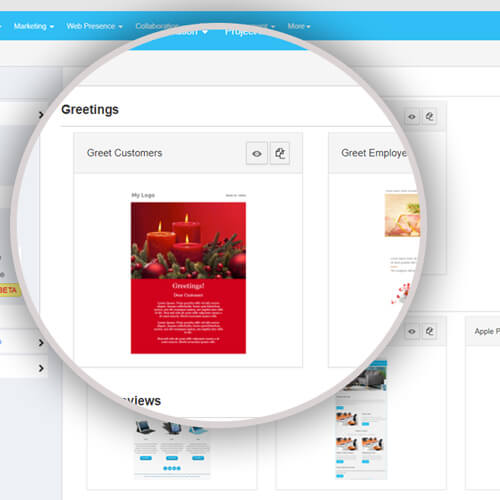Open the More dropdown menu
The width and height of the screenshot is (500, 500).
(x=299, y=26)
